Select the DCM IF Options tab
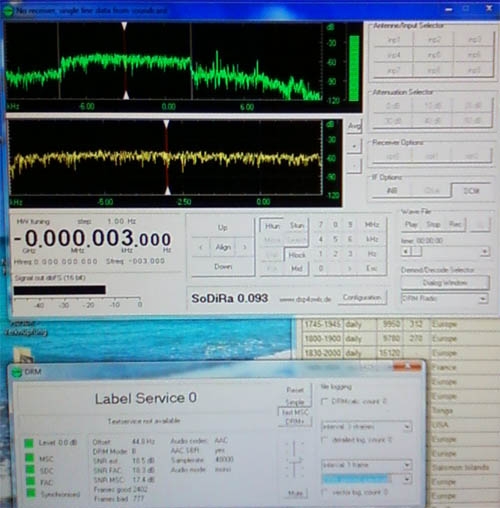The width and height of the screenshot is (500, 508). click(x=471, y=191)
